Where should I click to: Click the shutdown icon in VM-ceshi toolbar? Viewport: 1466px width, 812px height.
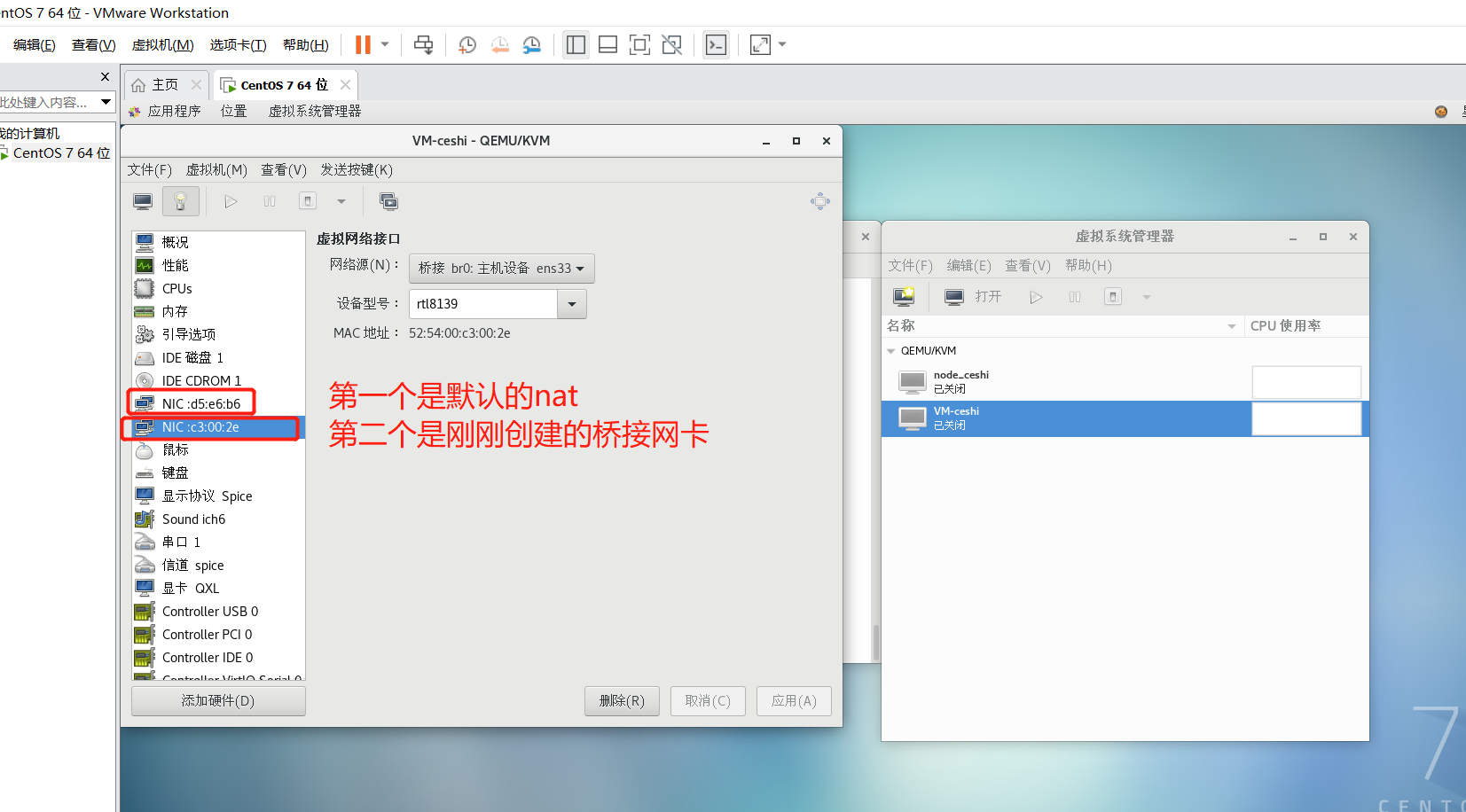tap(308, 201)
